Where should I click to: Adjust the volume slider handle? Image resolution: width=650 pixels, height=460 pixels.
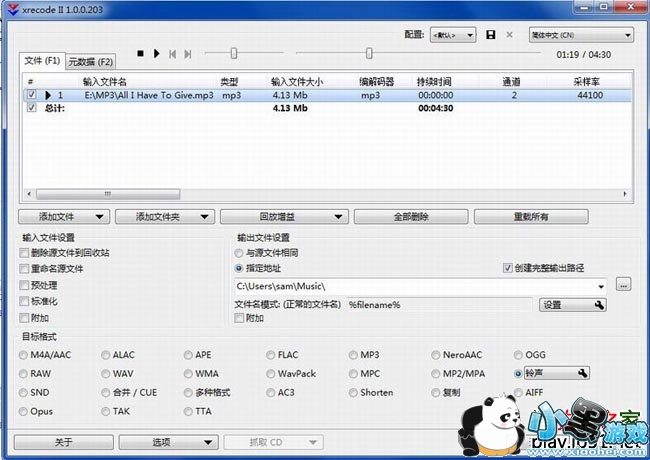click(x=234, y=53)
